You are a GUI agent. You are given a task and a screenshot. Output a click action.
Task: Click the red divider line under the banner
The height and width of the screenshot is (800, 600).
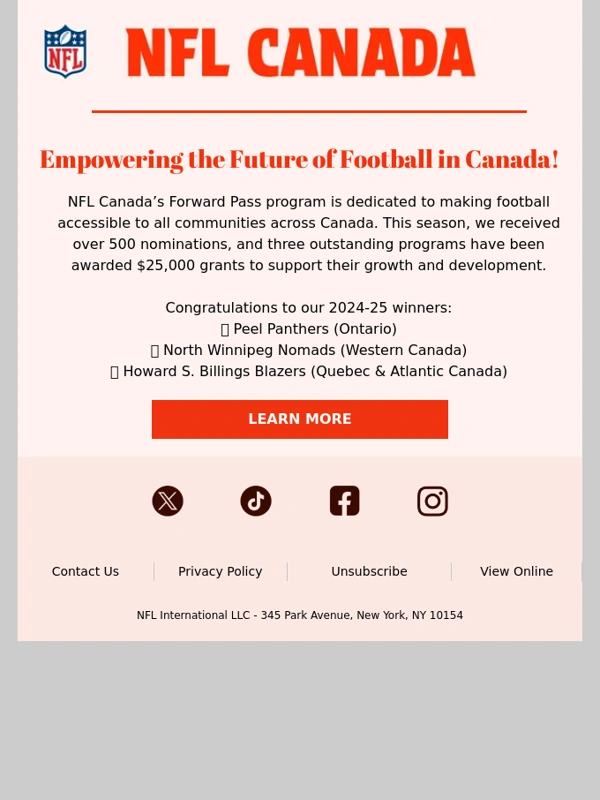[x=309, y=111]
